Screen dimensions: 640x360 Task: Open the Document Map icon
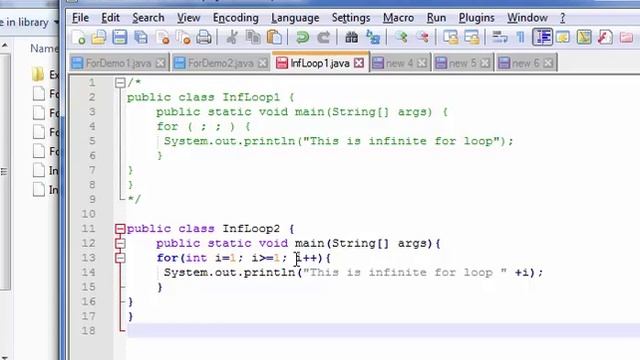coord(584,38)
